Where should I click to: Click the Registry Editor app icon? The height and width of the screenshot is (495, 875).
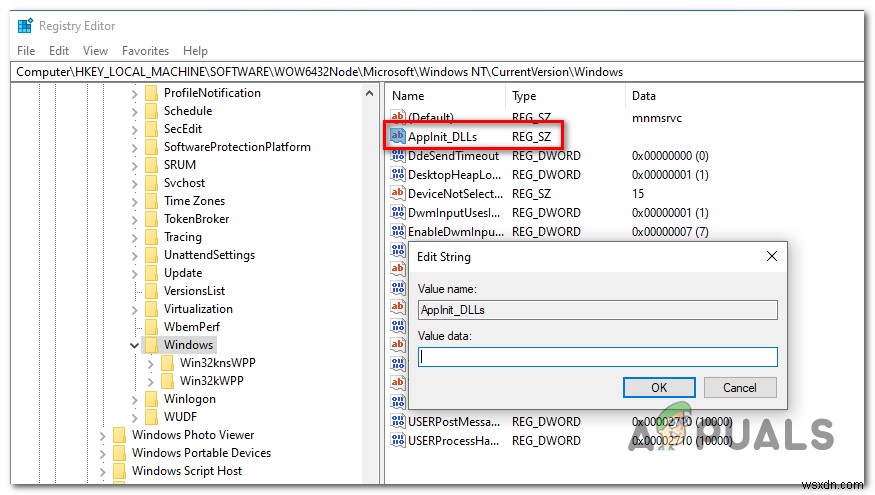click(x=25, y=26)
